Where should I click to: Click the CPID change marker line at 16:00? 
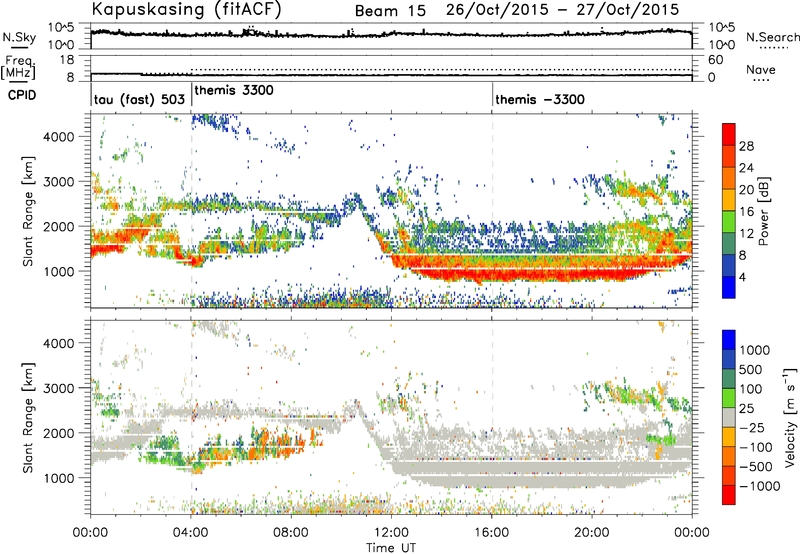pyautogui.click(x=492, y=94)
